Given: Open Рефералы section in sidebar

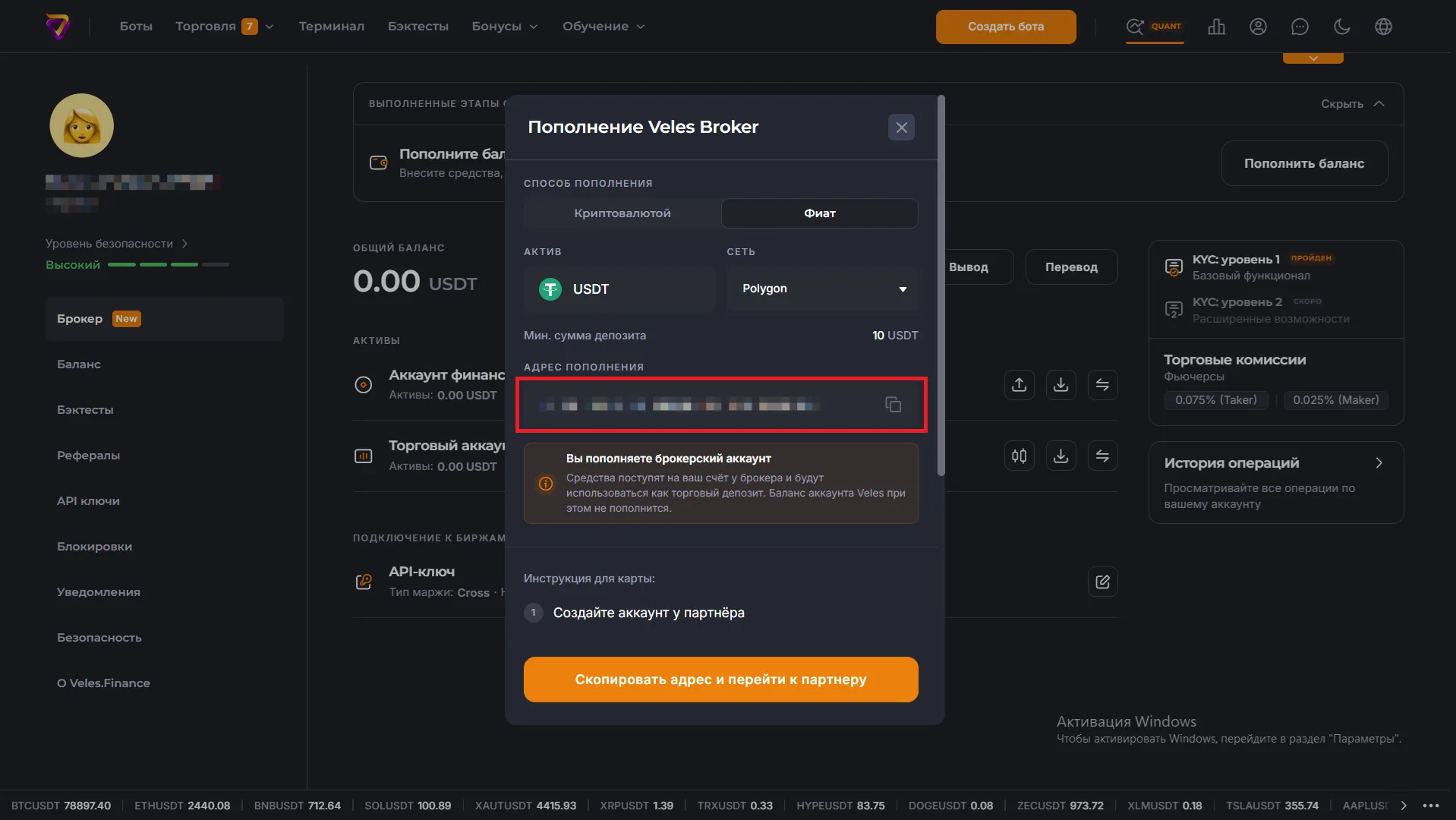Looking at the screenshot, I should pos(88,456).
